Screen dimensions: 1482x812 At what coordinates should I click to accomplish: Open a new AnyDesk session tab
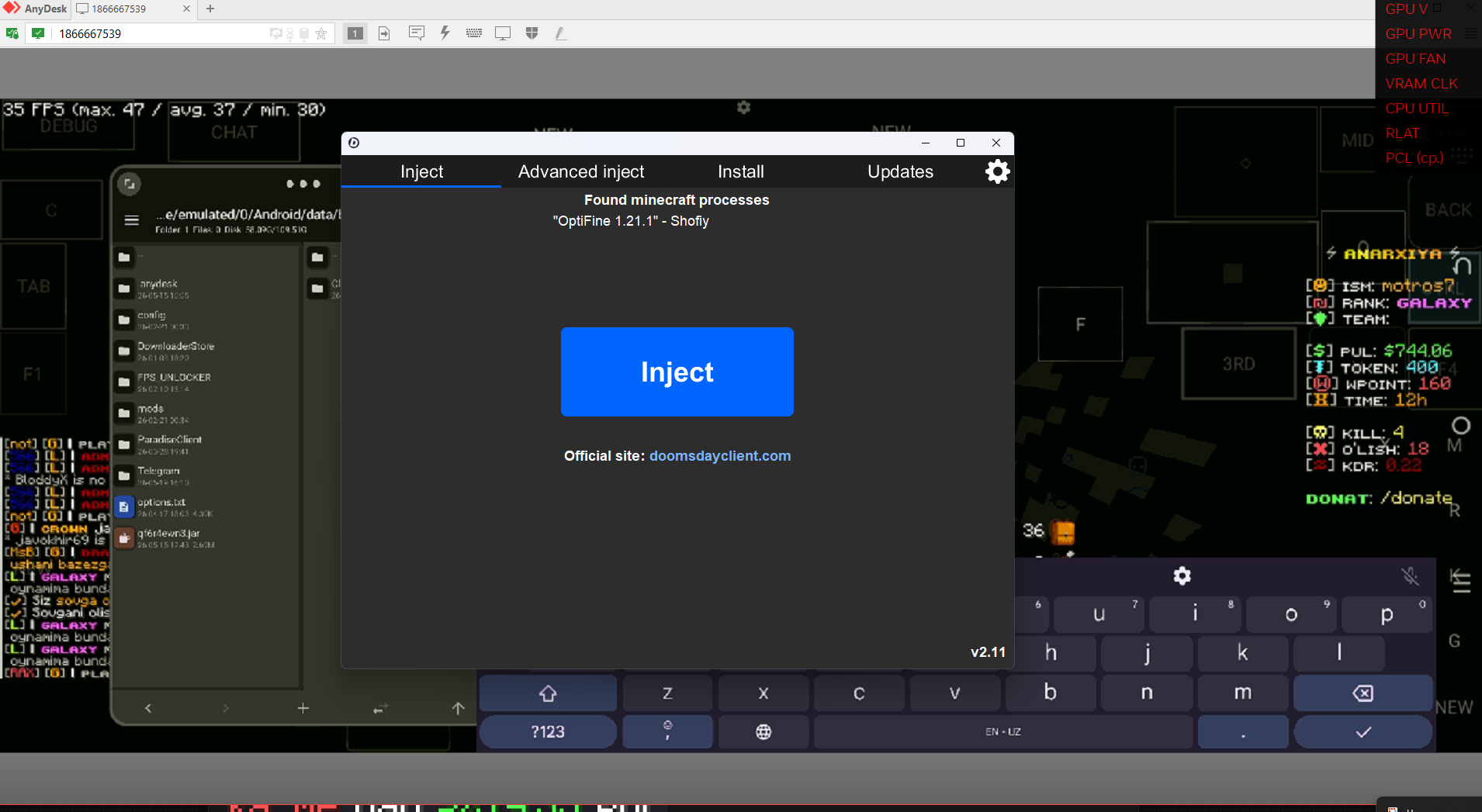(210, 9)
